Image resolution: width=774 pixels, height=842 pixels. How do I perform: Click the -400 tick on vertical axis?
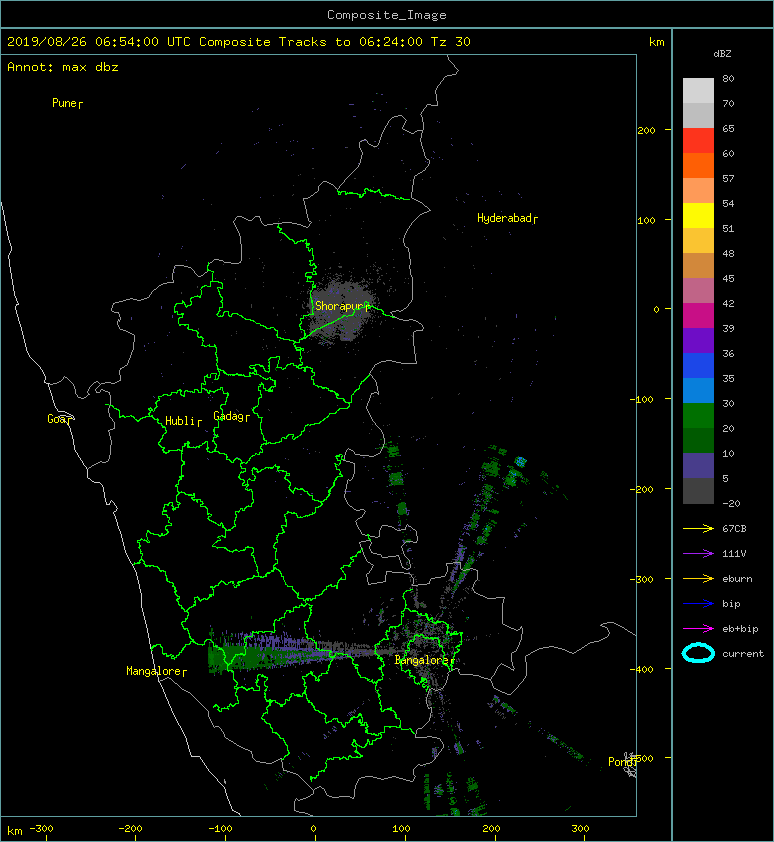642,669
